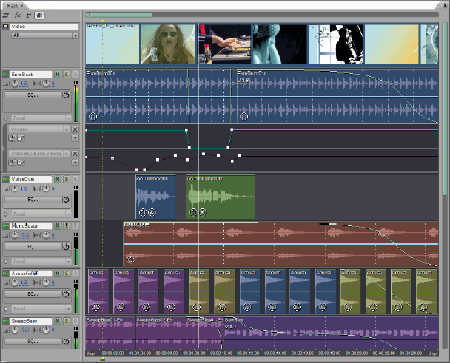Click the yellow playhead marker on the timeline ruler
450x363 pixels.
pyautogui.click(x=102, y=359)
